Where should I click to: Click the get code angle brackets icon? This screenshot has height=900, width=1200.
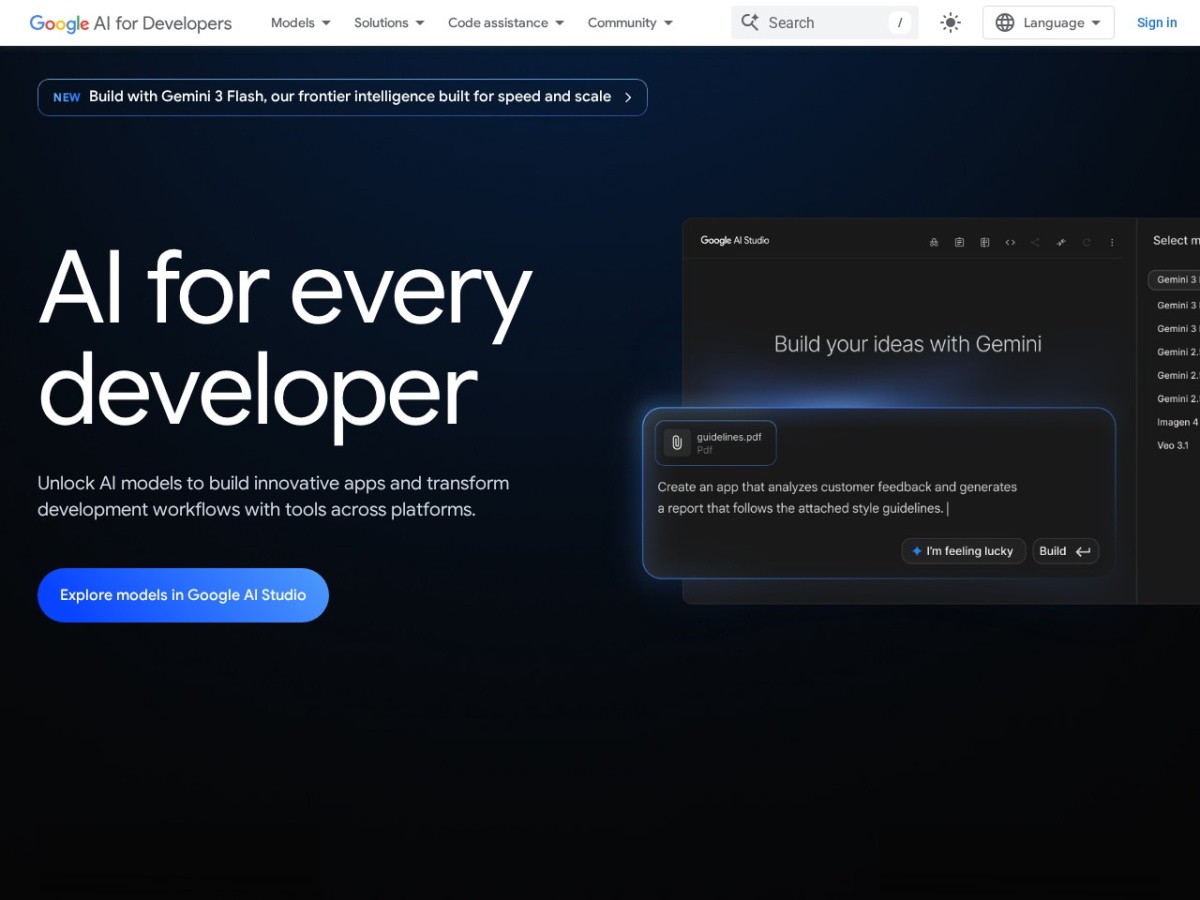click(x=1010, y=242)
